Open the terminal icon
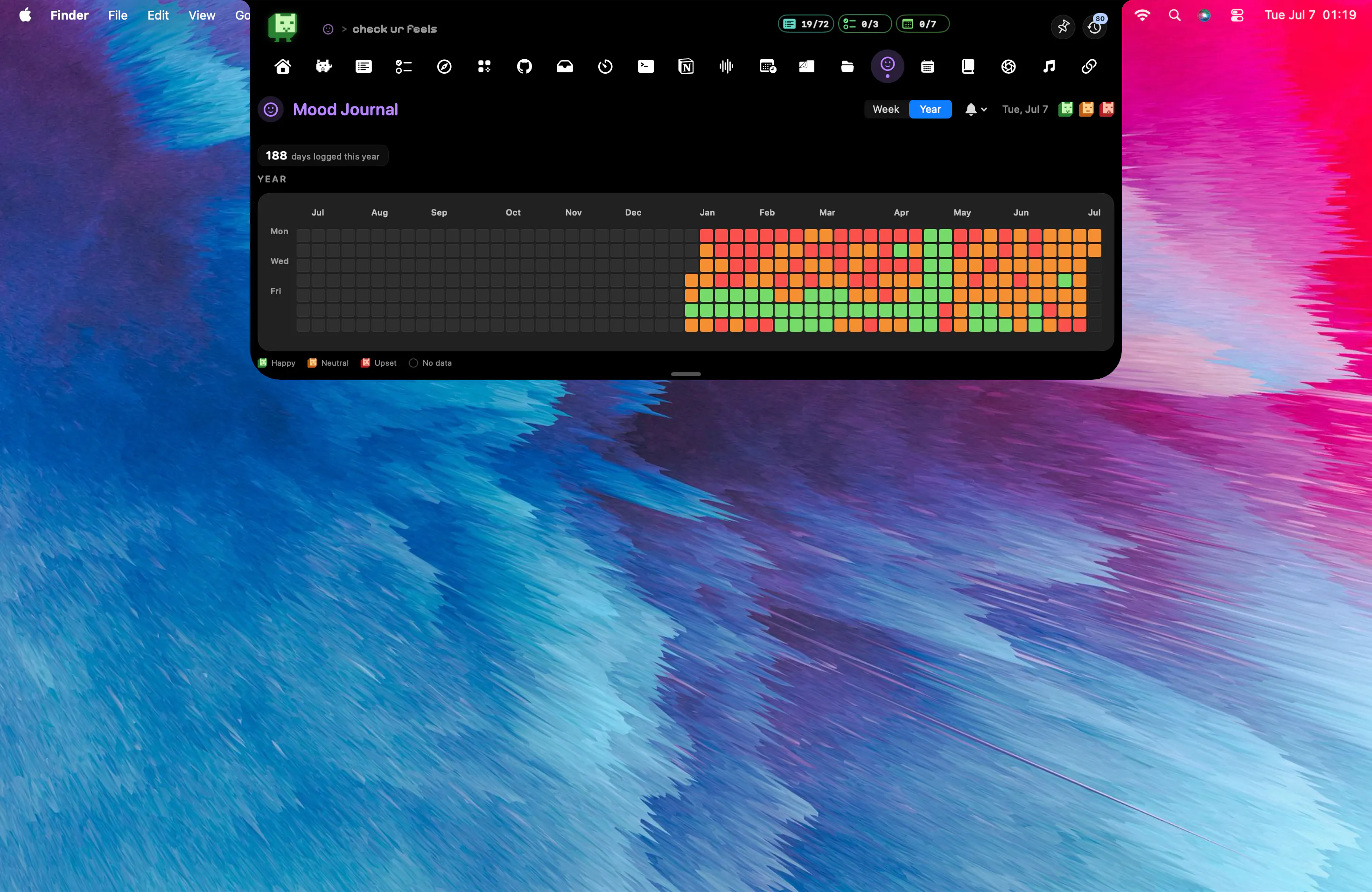Image resolution: width=1372 pixels, height=892 pixels. (646, 66)
